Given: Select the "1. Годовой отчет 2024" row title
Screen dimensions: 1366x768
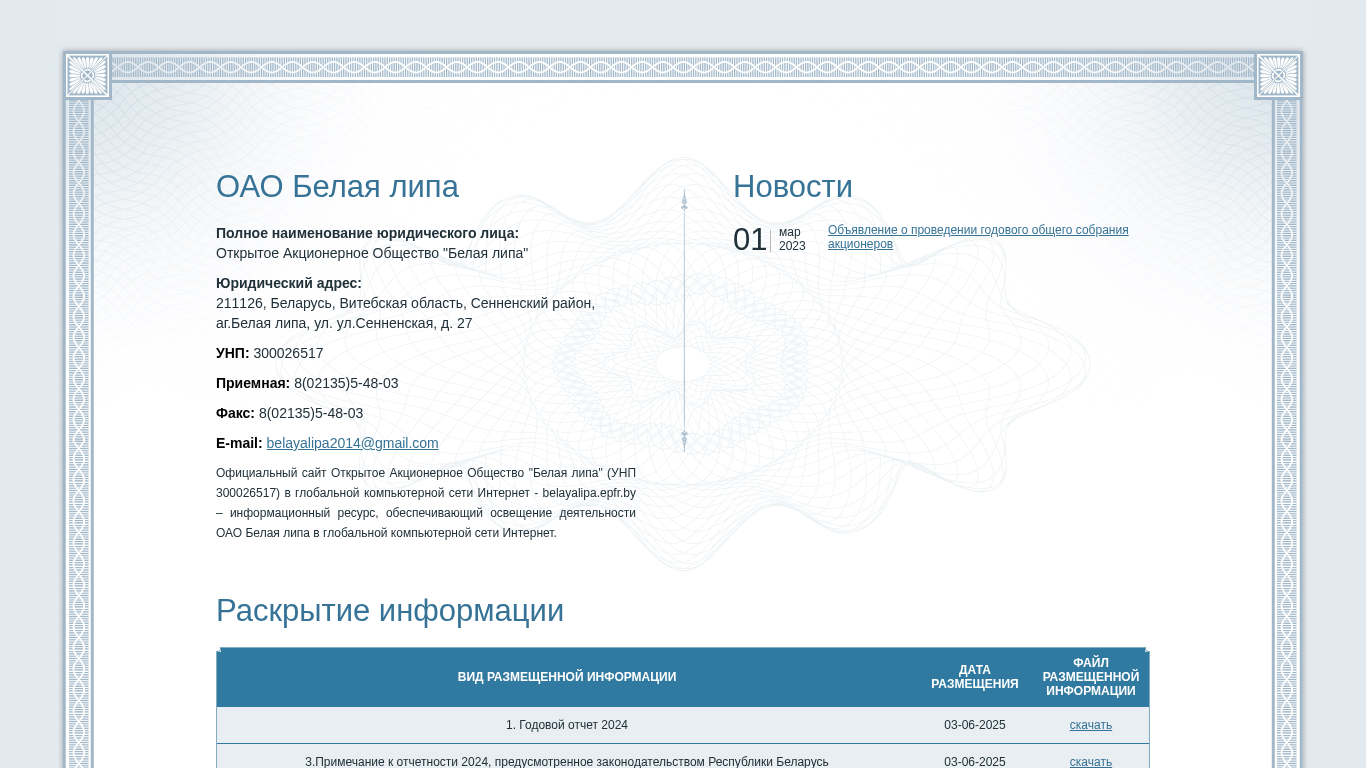Looking at the screenshot, I should tap(566, 725).
